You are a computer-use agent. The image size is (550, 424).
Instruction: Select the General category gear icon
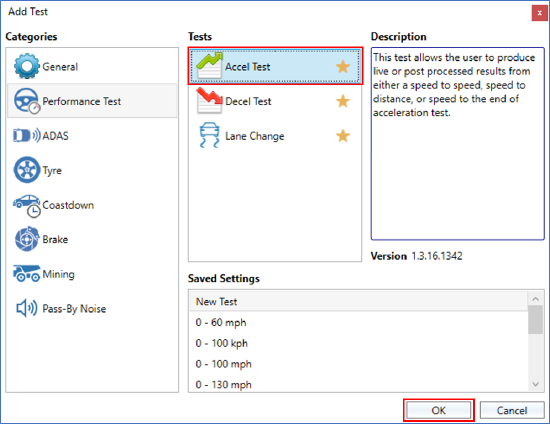coord(27,66)
